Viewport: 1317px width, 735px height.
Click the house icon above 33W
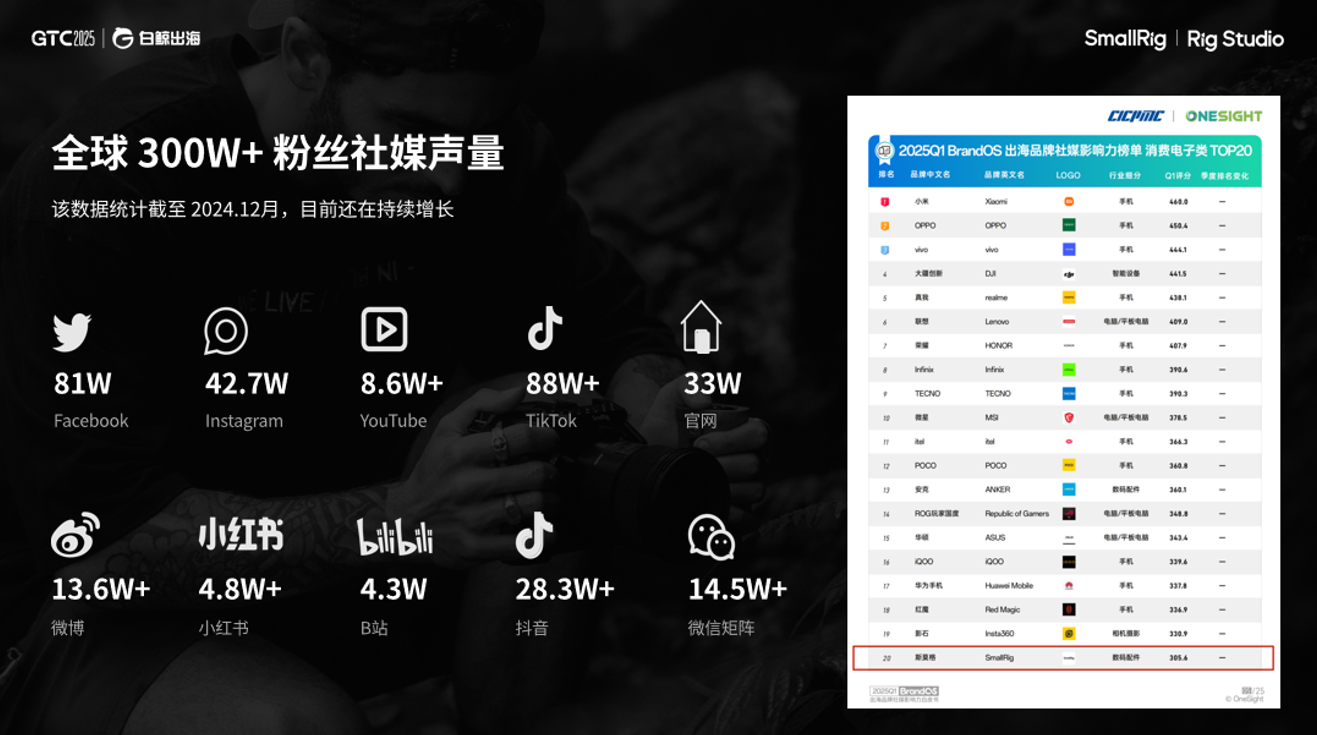point(701,327)
